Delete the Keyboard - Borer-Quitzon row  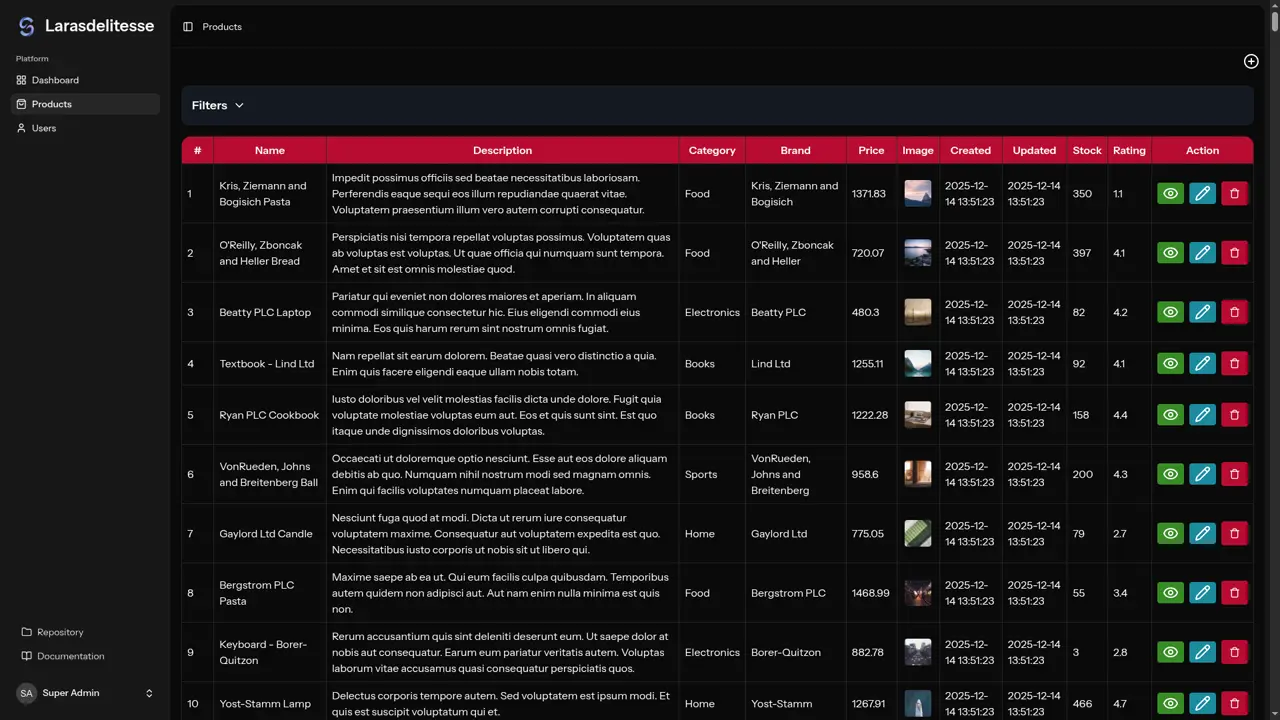(x=1234, y=652)
